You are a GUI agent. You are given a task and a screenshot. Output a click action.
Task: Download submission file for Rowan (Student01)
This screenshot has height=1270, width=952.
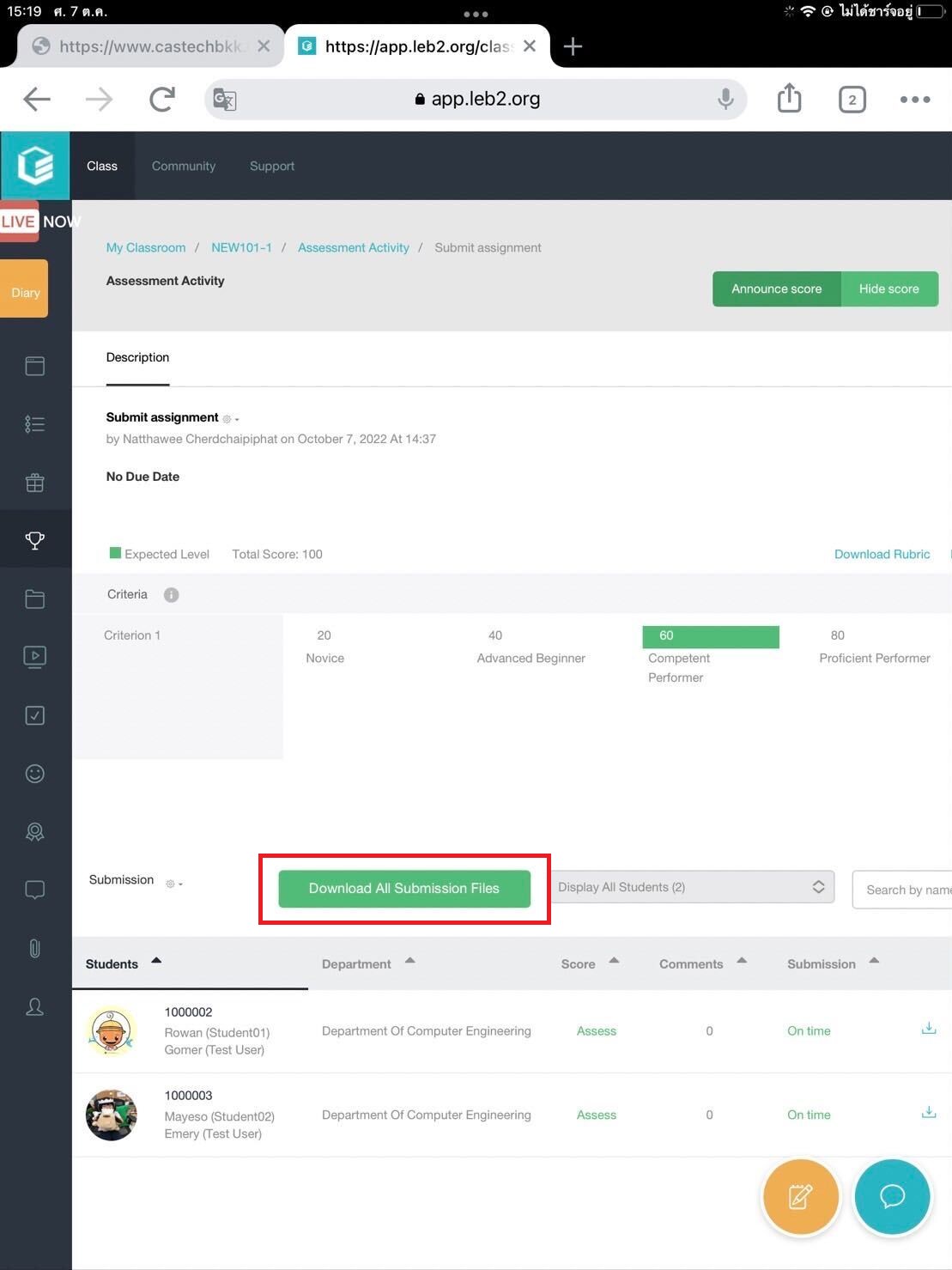coord(928,1029)
